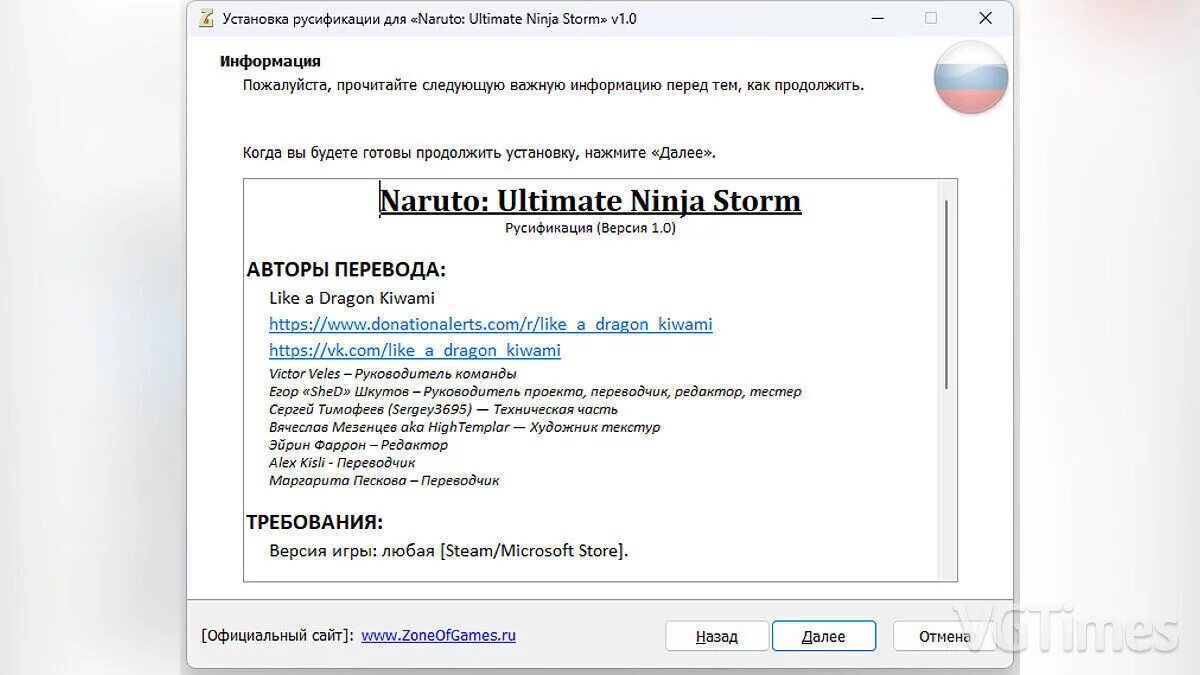Click the Эйрин Фаррон – Редактор line
The image size is (1200, 675).
coord(358,445)
